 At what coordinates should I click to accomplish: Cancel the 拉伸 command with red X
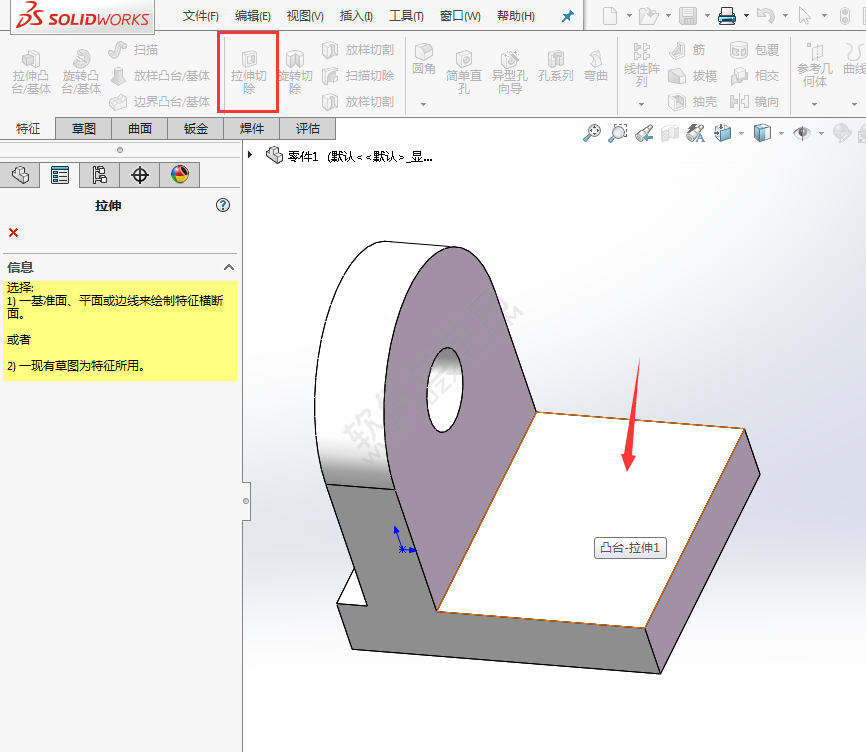click(x=11, y=232)
